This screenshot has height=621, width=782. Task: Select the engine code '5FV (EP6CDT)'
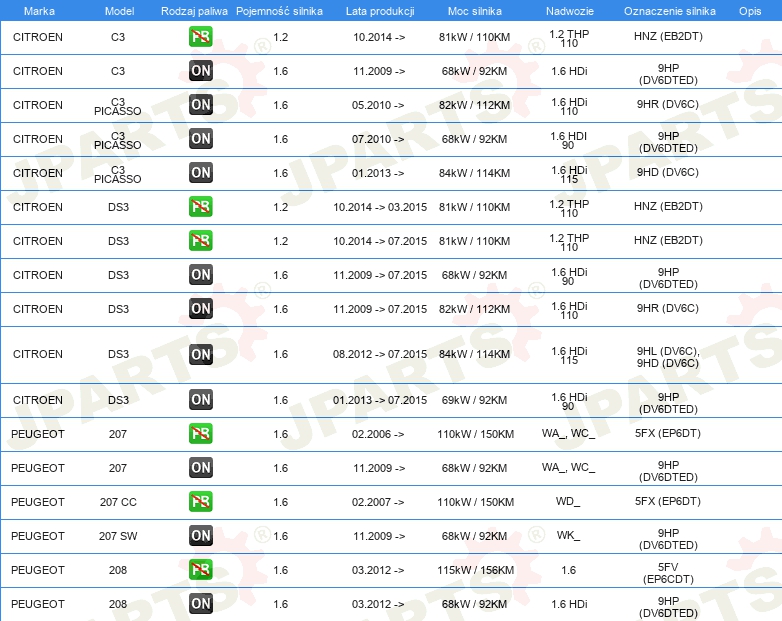pos(668,573)
